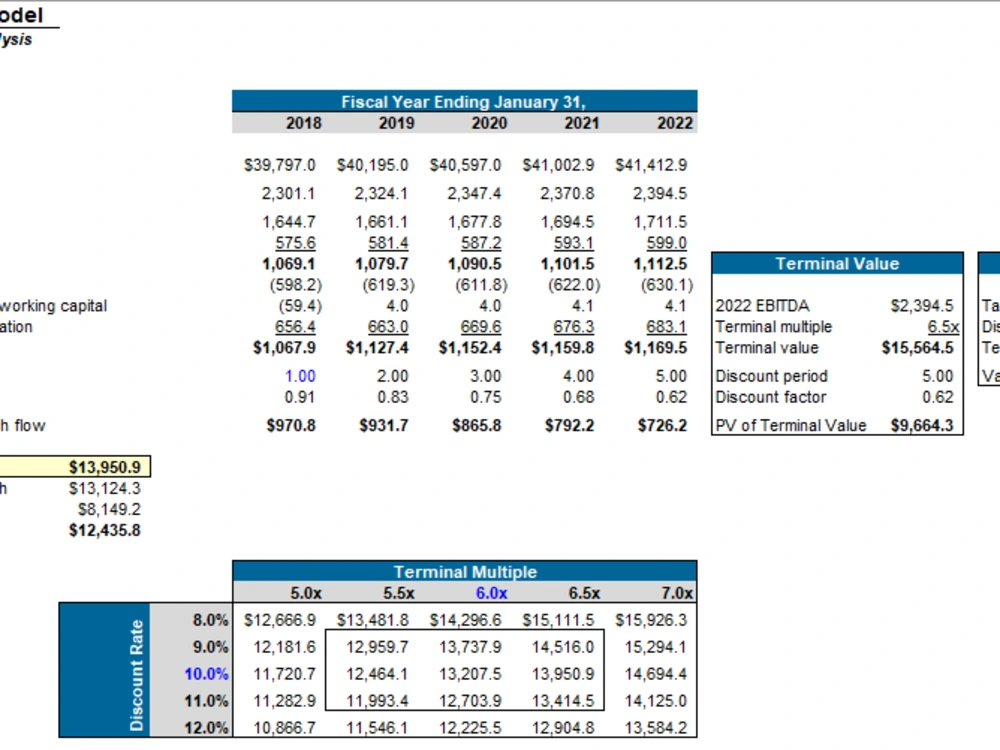Click the Terminal value of $15,564.5
The image size is (1000, 750).
[x=919, y=348]
